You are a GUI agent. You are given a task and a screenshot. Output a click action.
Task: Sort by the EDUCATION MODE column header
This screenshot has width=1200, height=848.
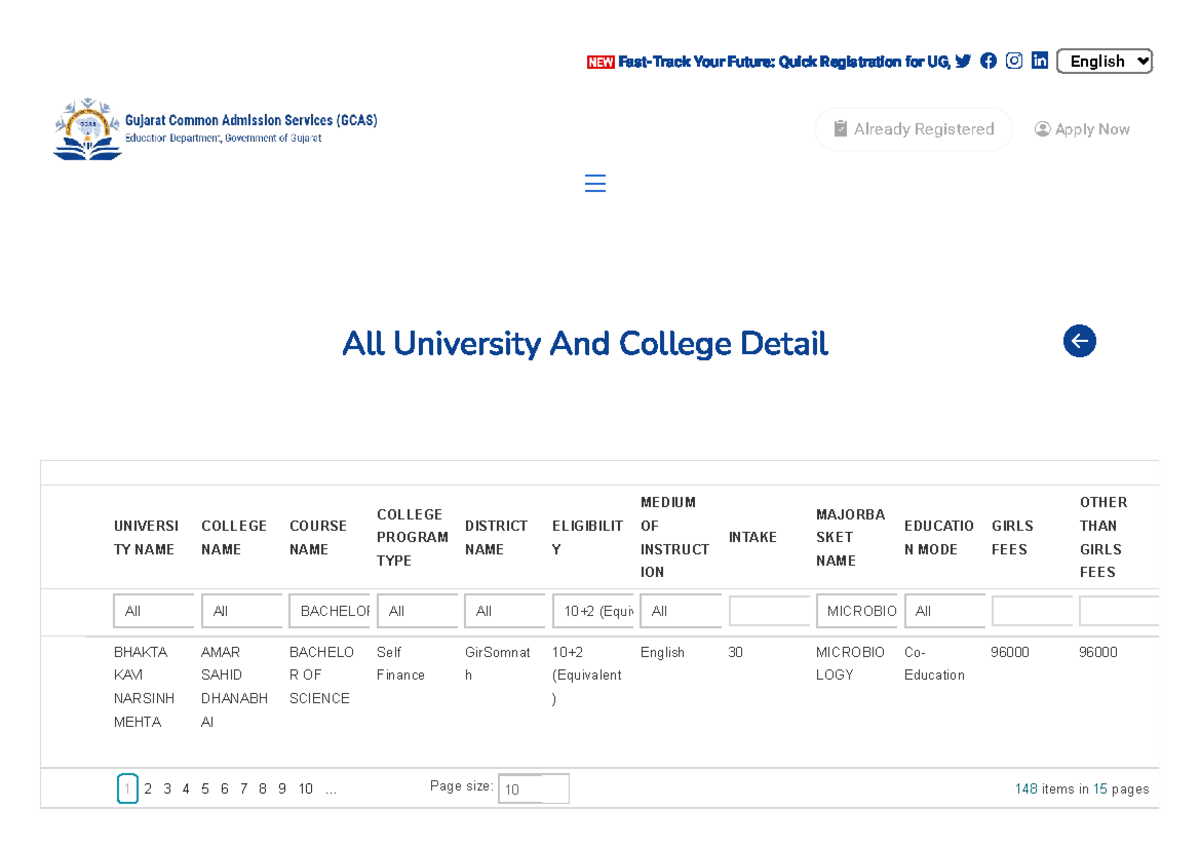click(939, 537)
